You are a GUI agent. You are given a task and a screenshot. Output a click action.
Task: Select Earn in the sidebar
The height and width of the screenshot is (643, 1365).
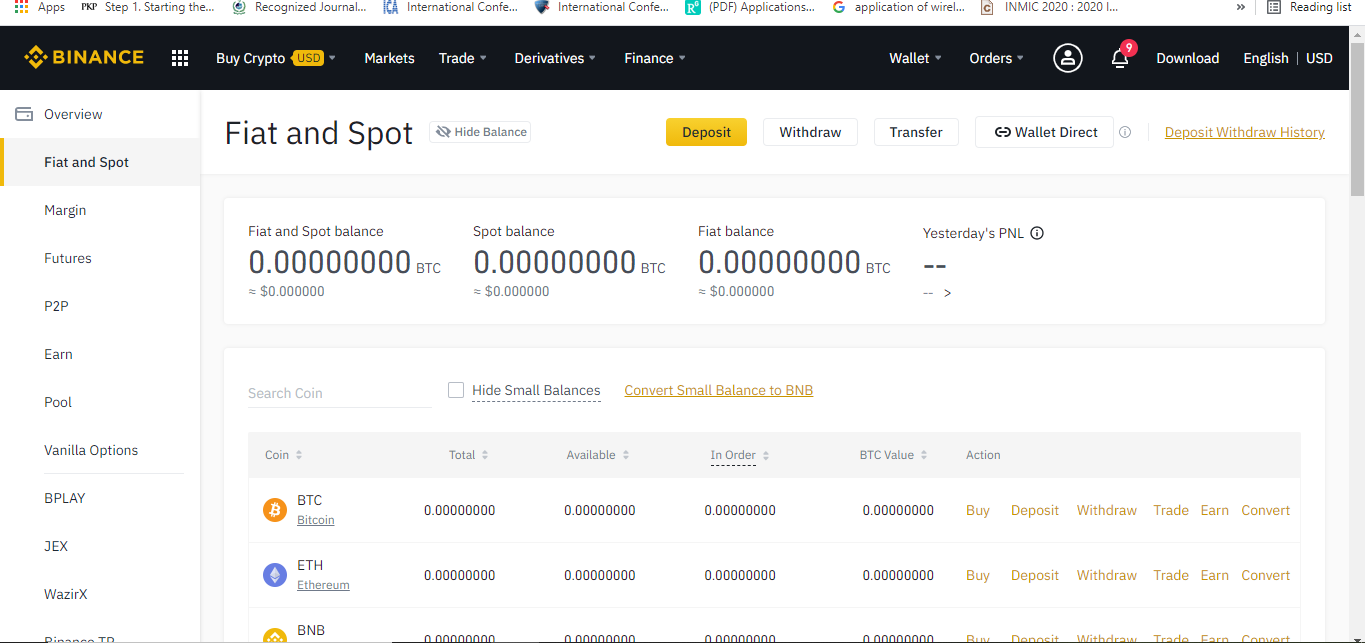pyautogui.click(x=100, y=354)
